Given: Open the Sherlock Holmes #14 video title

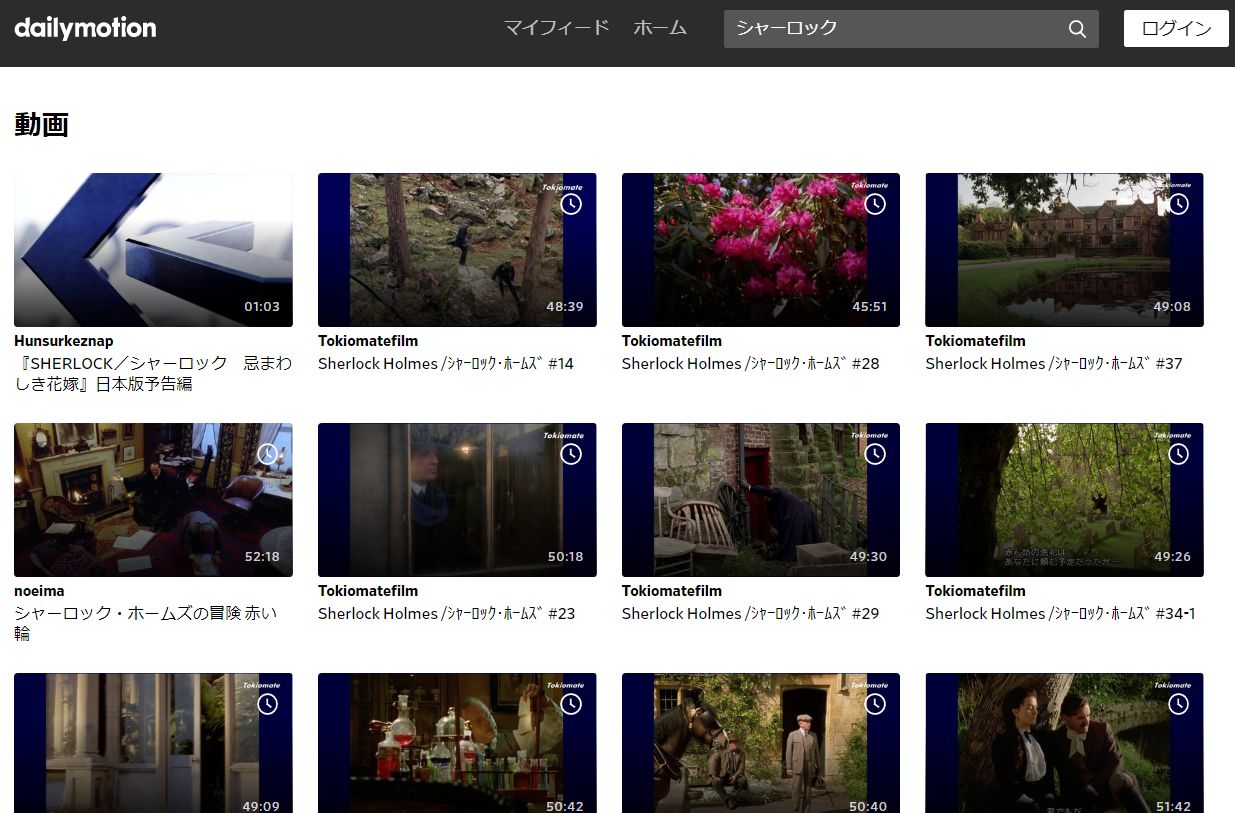Looking at the screenshot, I should (446, 363).
